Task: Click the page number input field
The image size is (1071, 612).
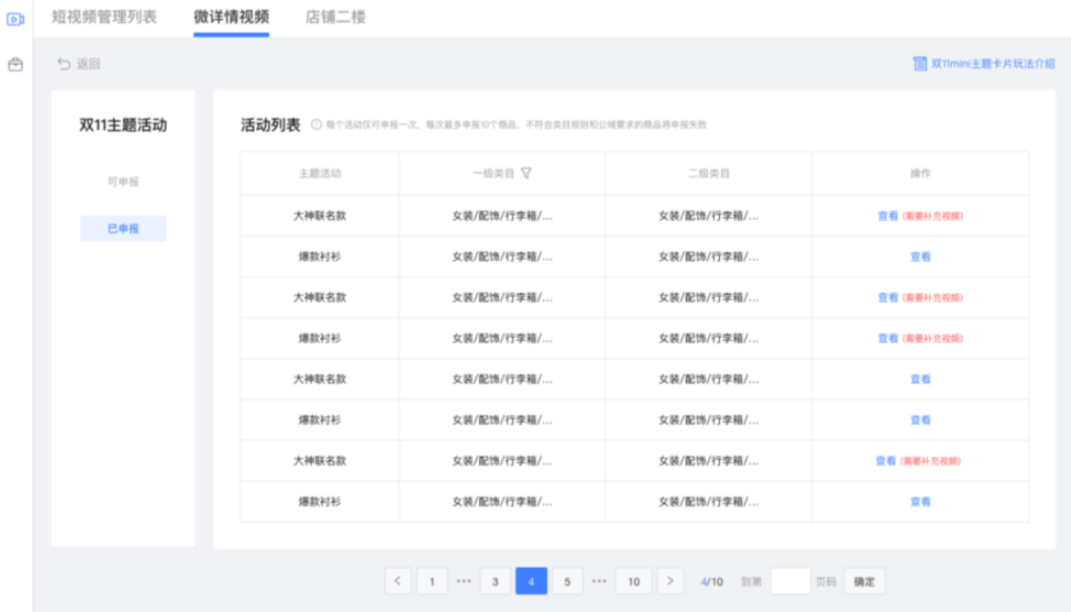Action: (790, 581)
